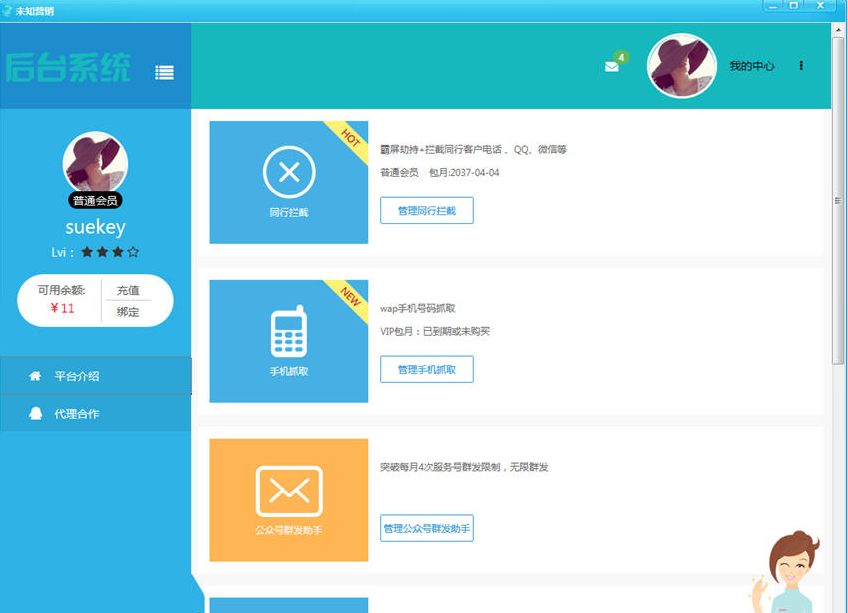
Task: Open the 代理合作 sidebar menu item
Action: (x=96, y=414)
